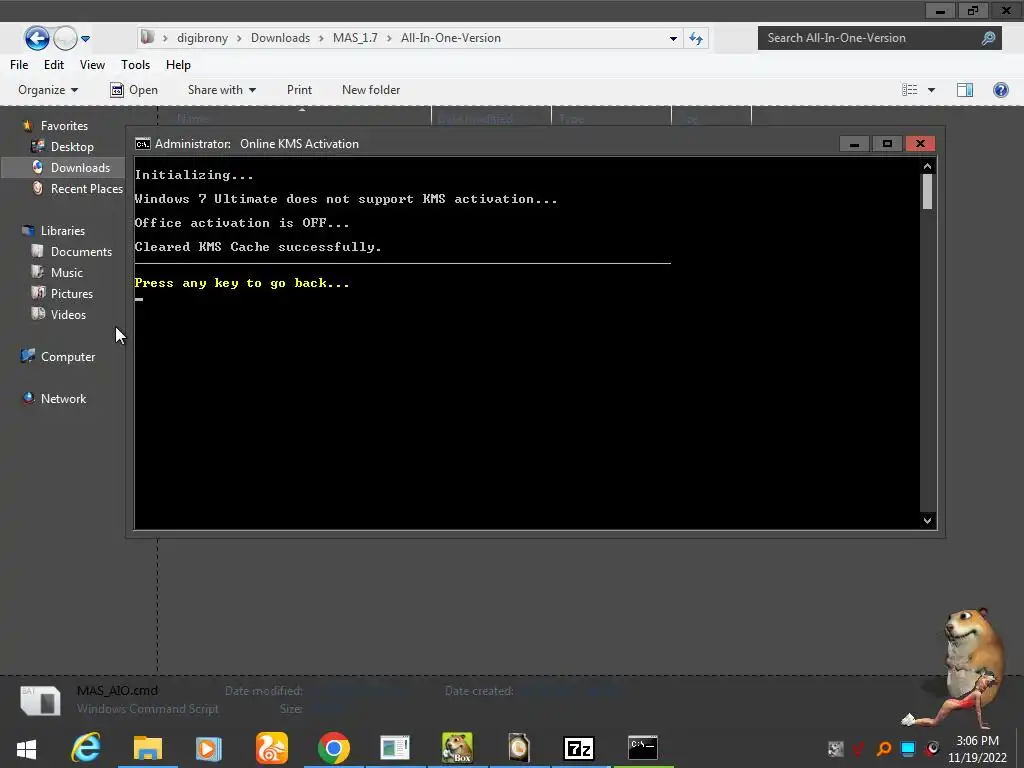Screen dimensions: 1024x768
Task: Open 7-Zip from the taskbar
Action: pyautogui.click(x=579, y=748)
